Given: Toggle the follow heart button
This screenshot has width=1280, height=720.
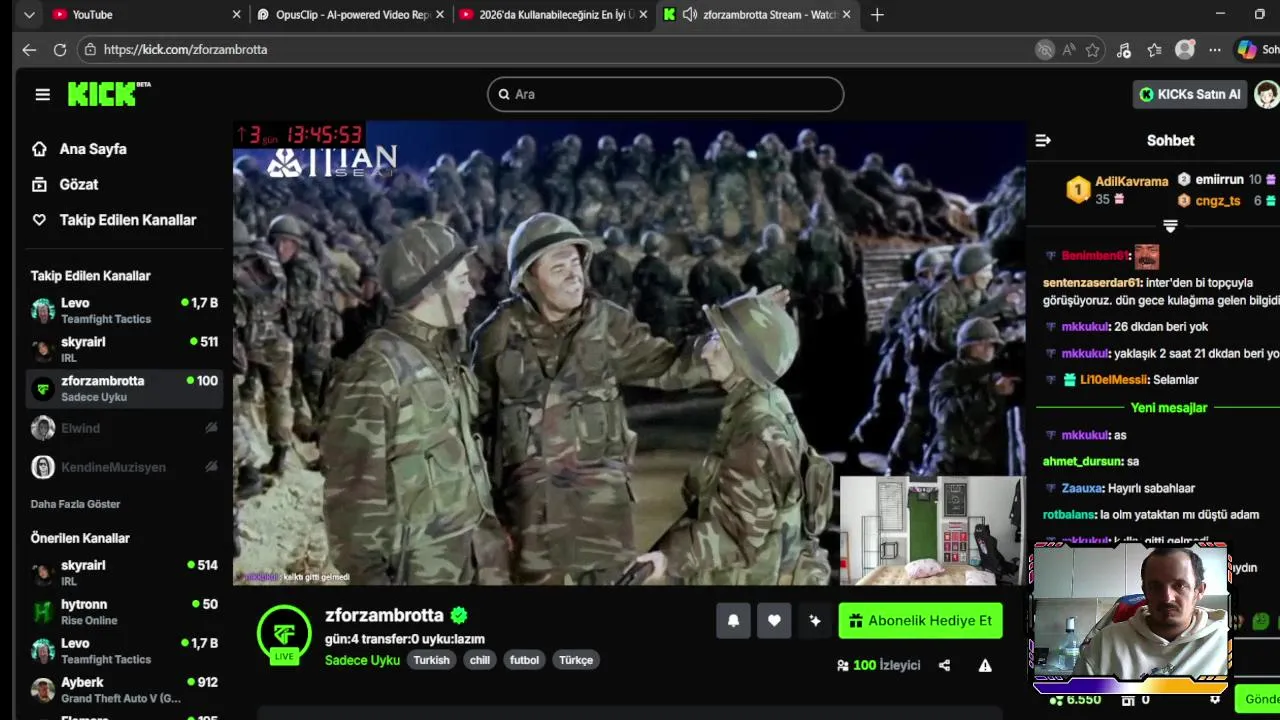Looking at the screenshot, I should [x=774, y=620].
